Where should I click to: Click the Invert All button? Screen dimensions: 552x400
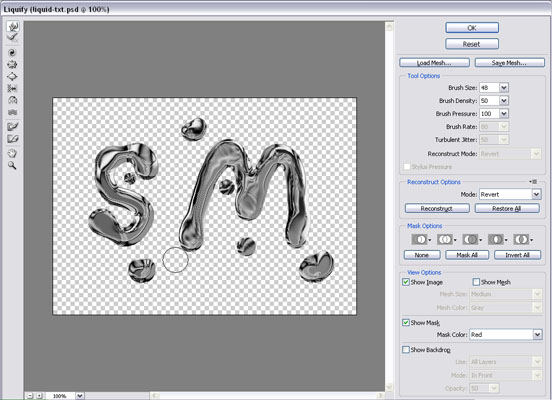[x=518, y=255]
